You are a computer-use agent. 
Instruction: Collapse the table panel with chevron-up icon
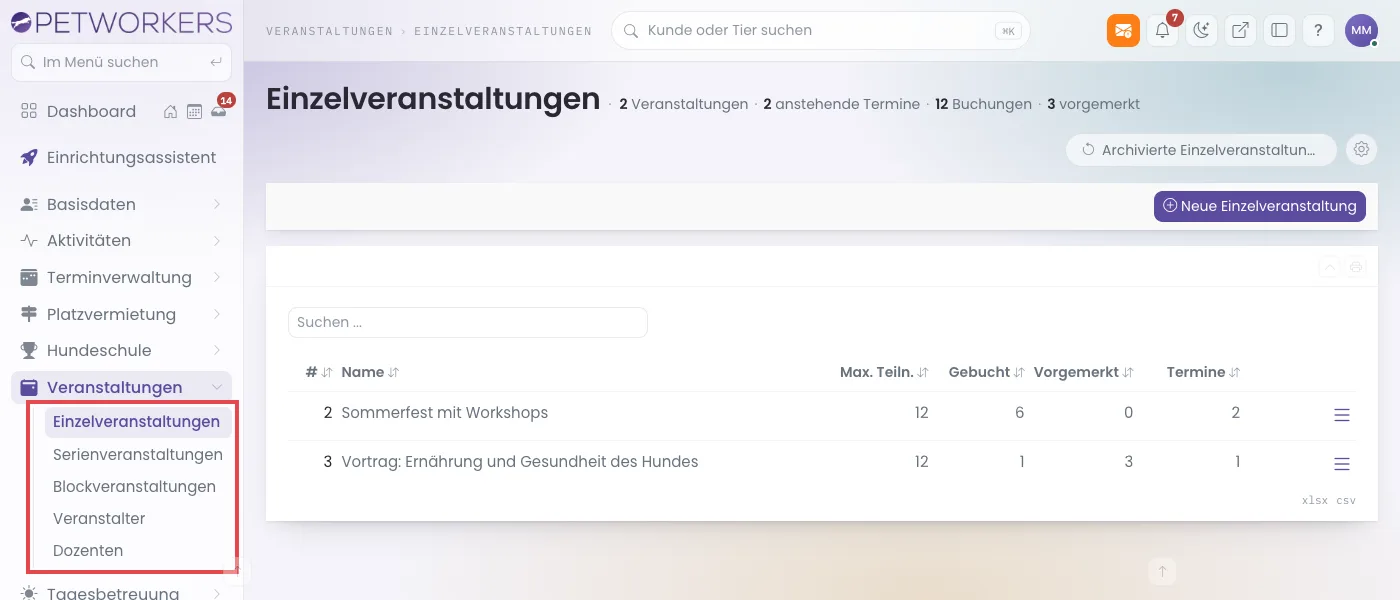(1329, 267)
